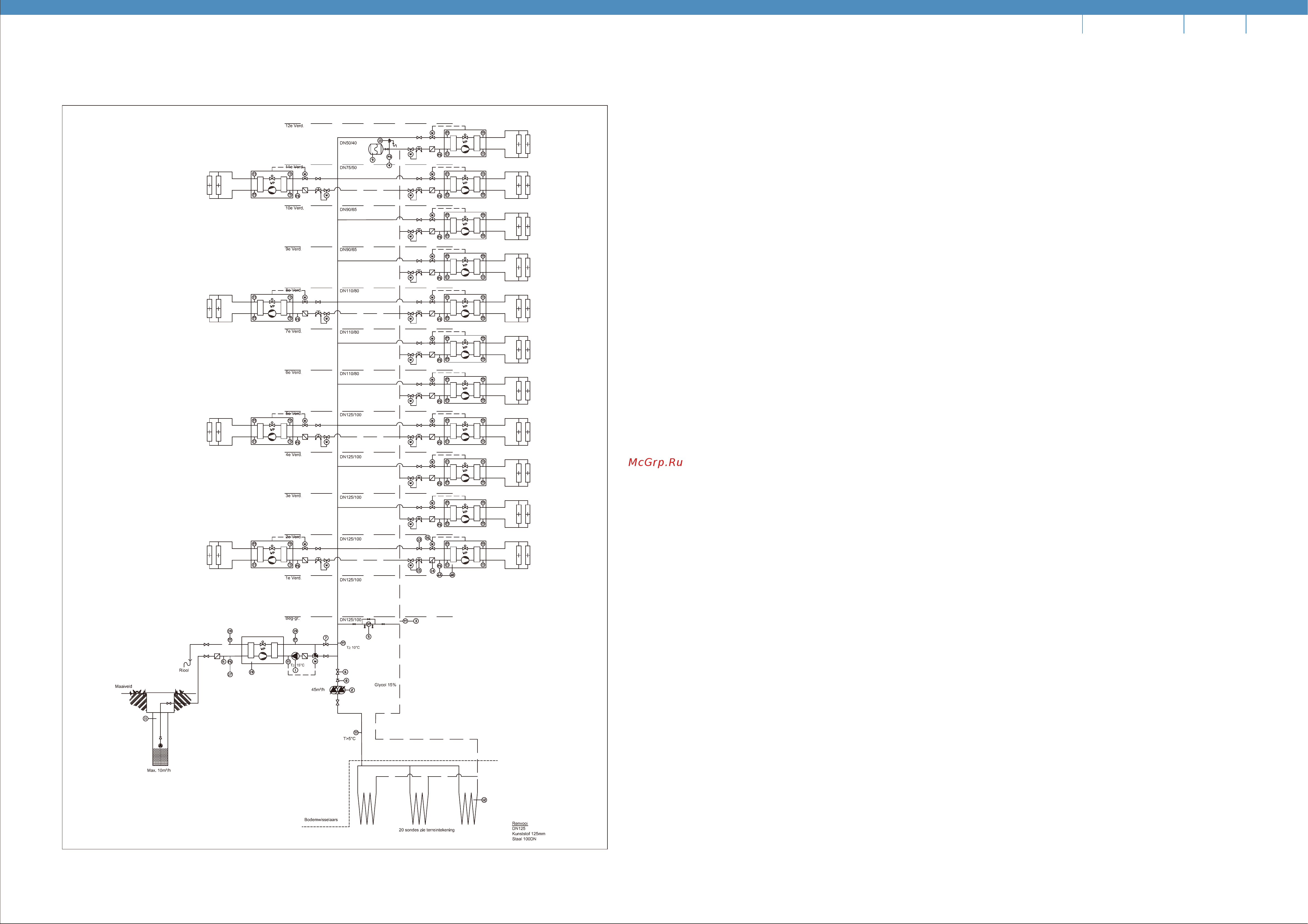Click the "Riool" label

click(184, 670)
